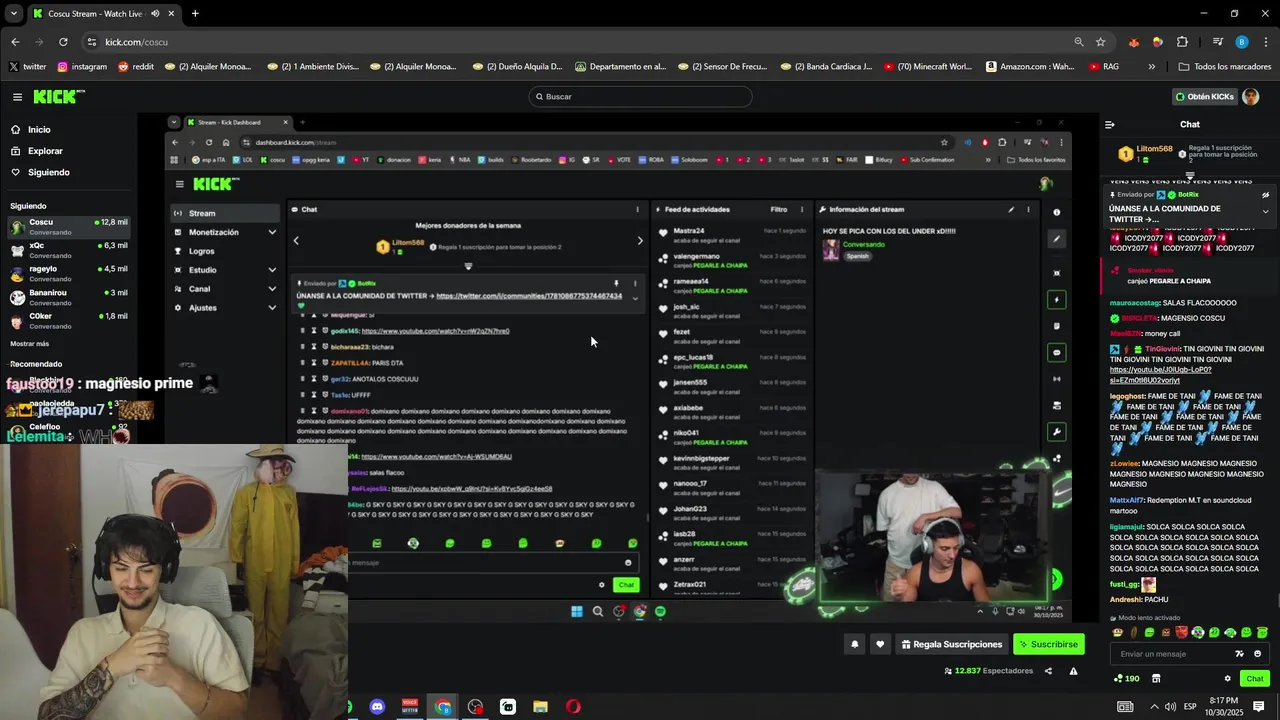Send message with the green Chat button
Screen dimensions: 1280x720
[x=1255, y=679]
